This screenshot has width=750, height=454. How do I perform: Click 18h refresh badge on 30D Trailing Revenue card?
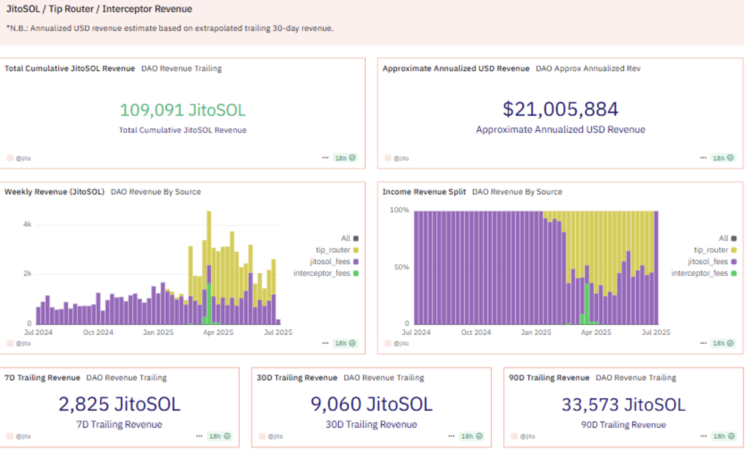[x=471, y=436]
